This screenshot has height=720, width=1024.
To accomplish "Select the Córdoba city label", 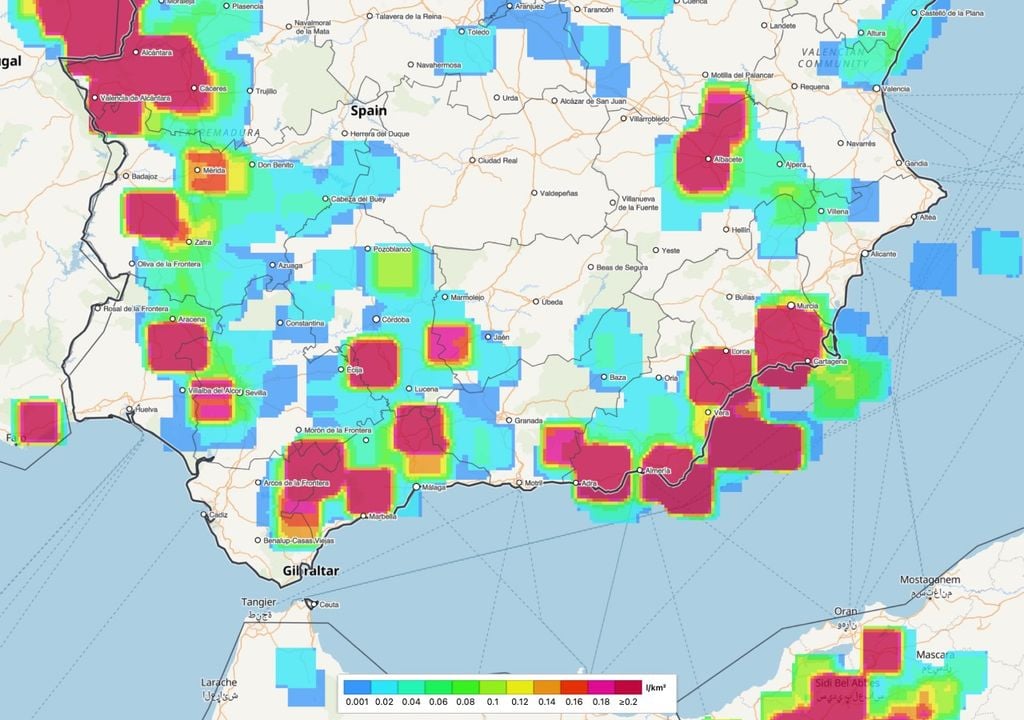I will click(x=396, y=319).
